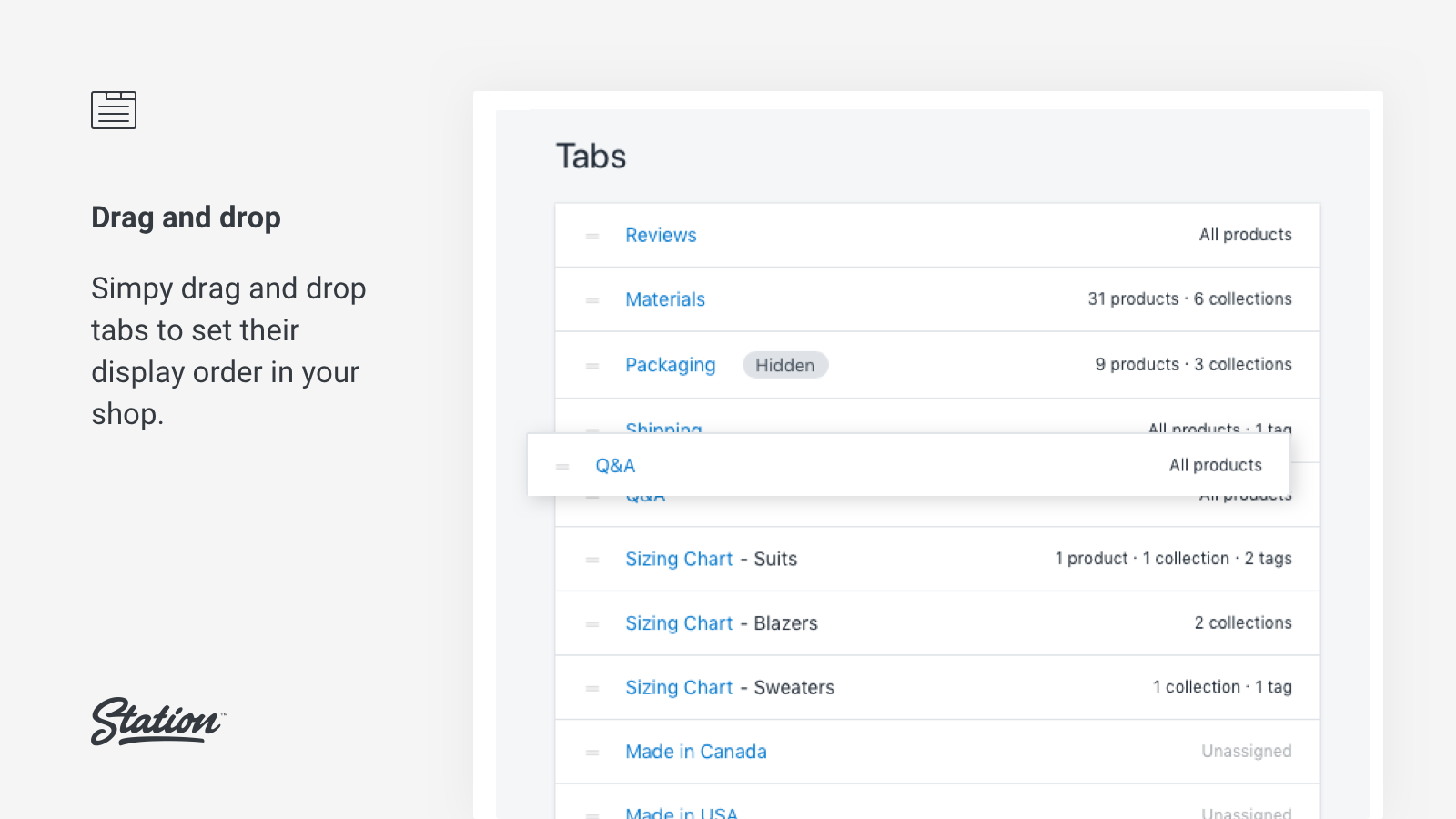Click the drag handle on the floating Q&A row

coord(561,465)
